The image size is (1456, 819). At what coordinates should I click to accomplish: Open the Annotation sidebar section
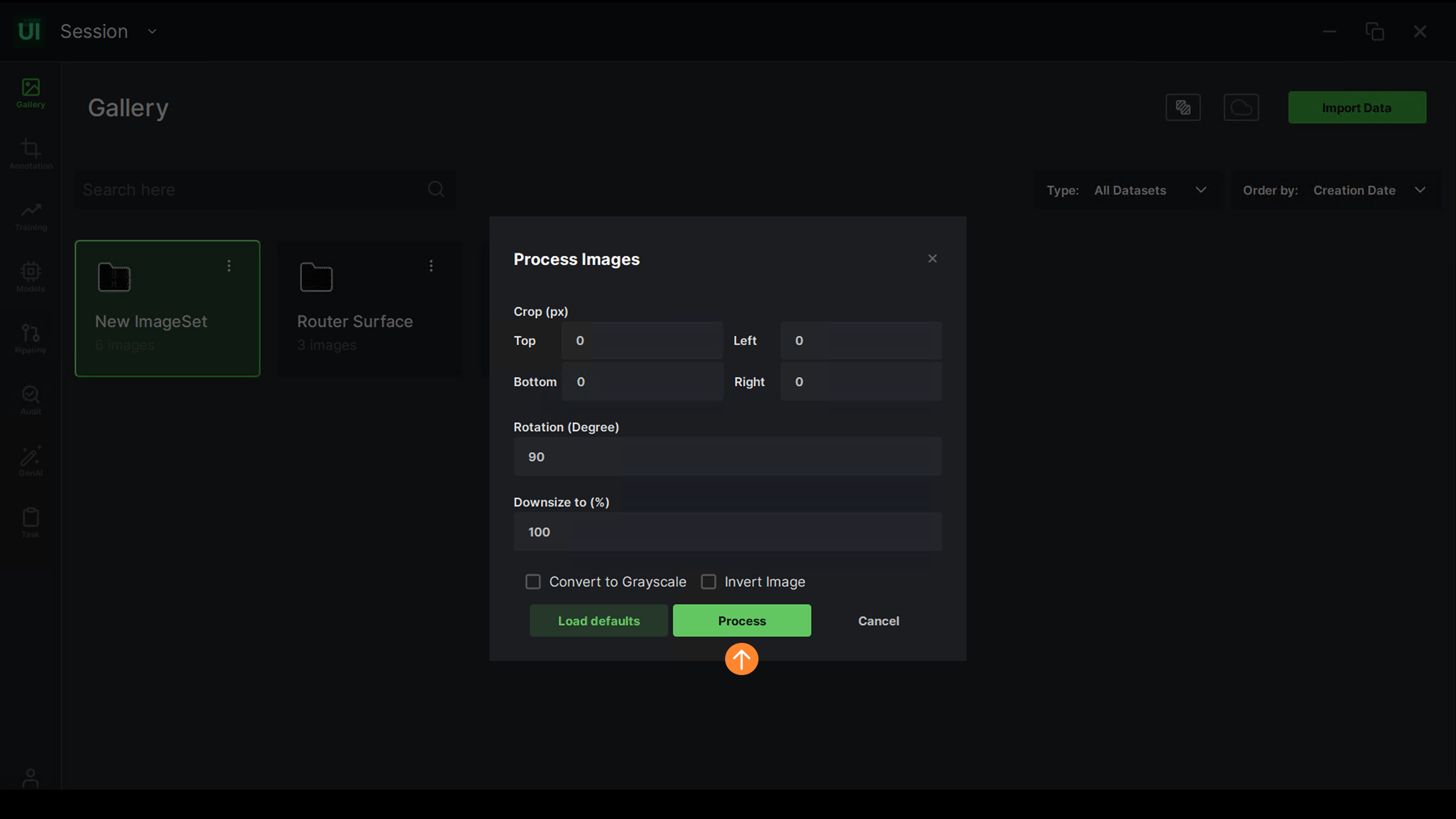click(30, 154)
